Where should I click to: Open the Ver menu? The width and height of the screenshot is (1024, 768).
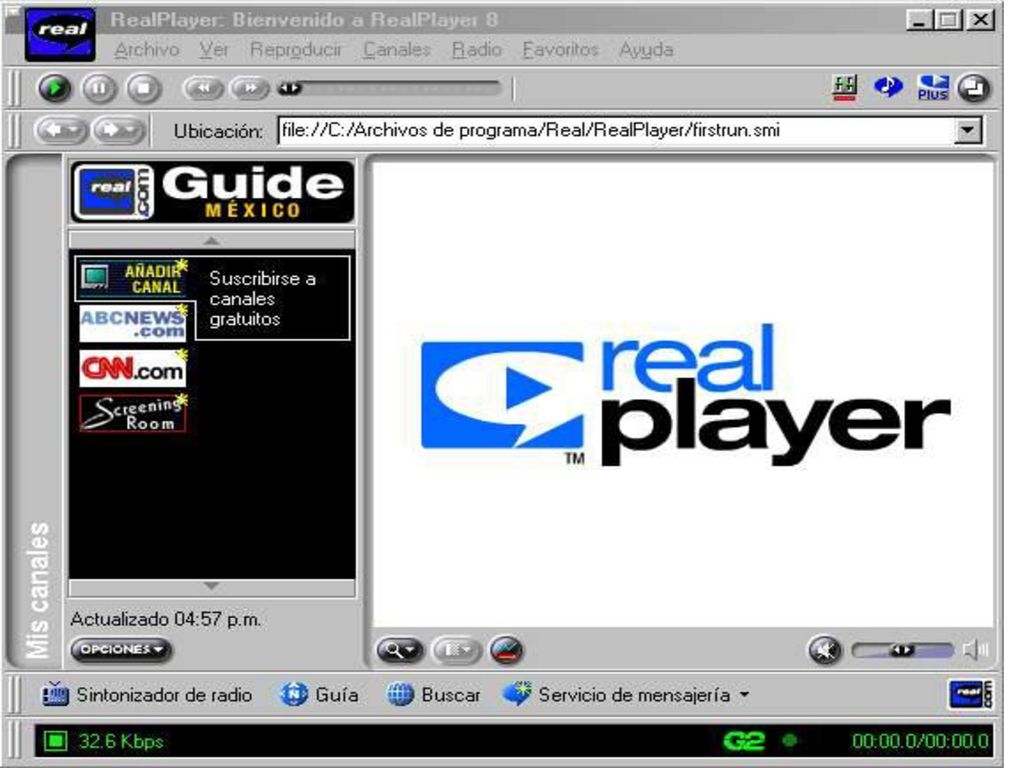click(214, 50)
